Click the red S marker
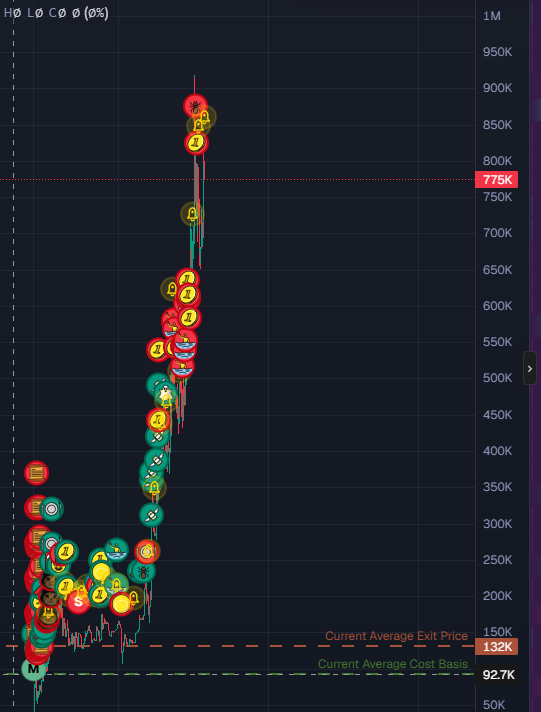541x712 pixels. point(78,602)
